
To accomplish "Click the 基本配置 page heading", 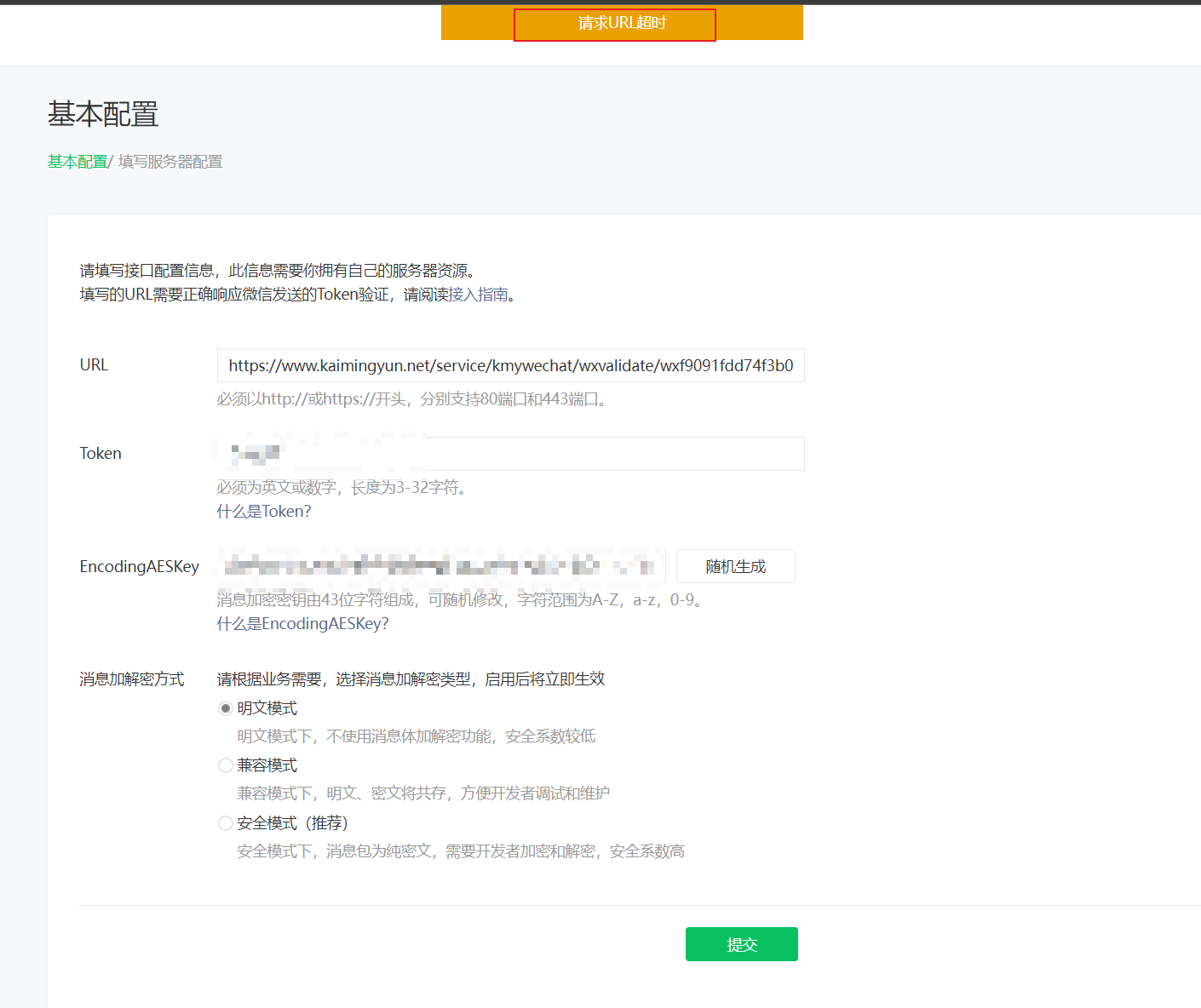I will tap(103, 114).
